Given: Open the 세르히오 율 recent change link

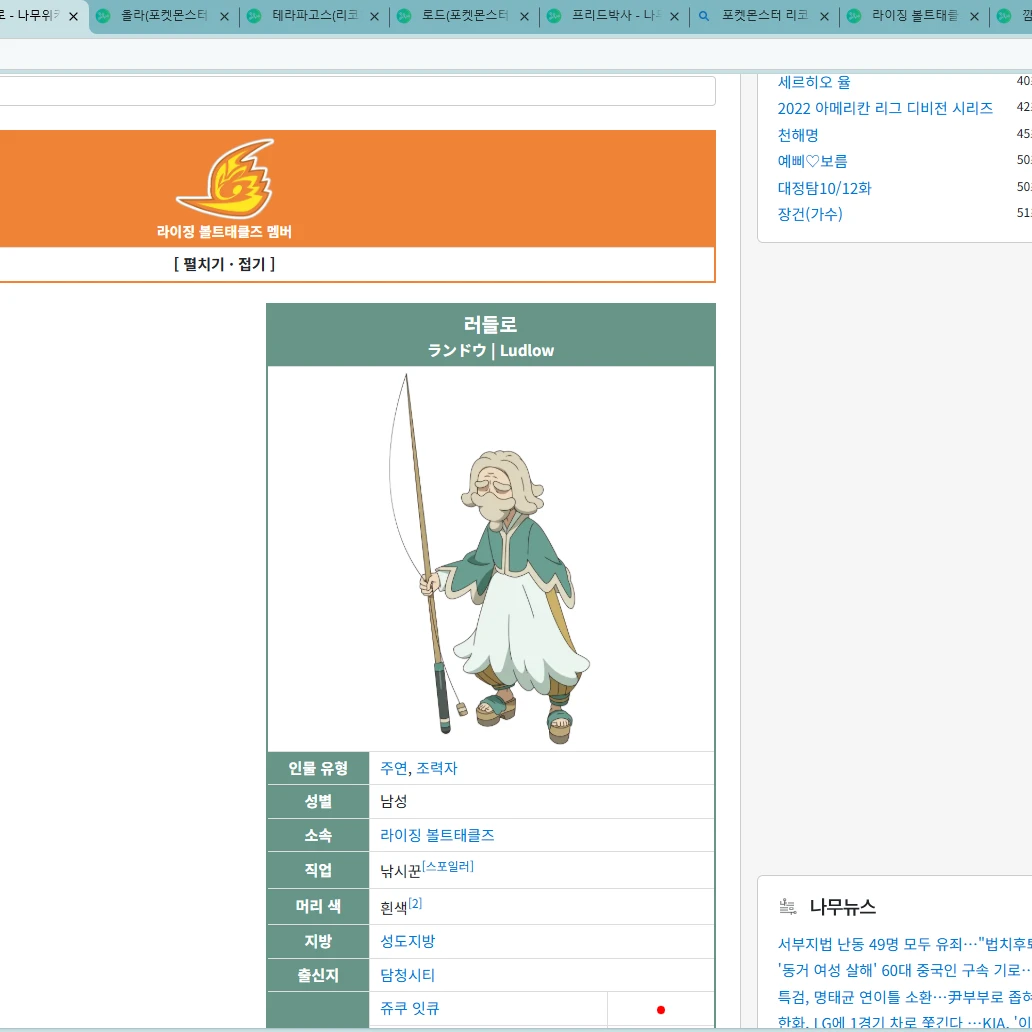Looking at the screenshot, I should pyautogui.click(x=814, y=82).
